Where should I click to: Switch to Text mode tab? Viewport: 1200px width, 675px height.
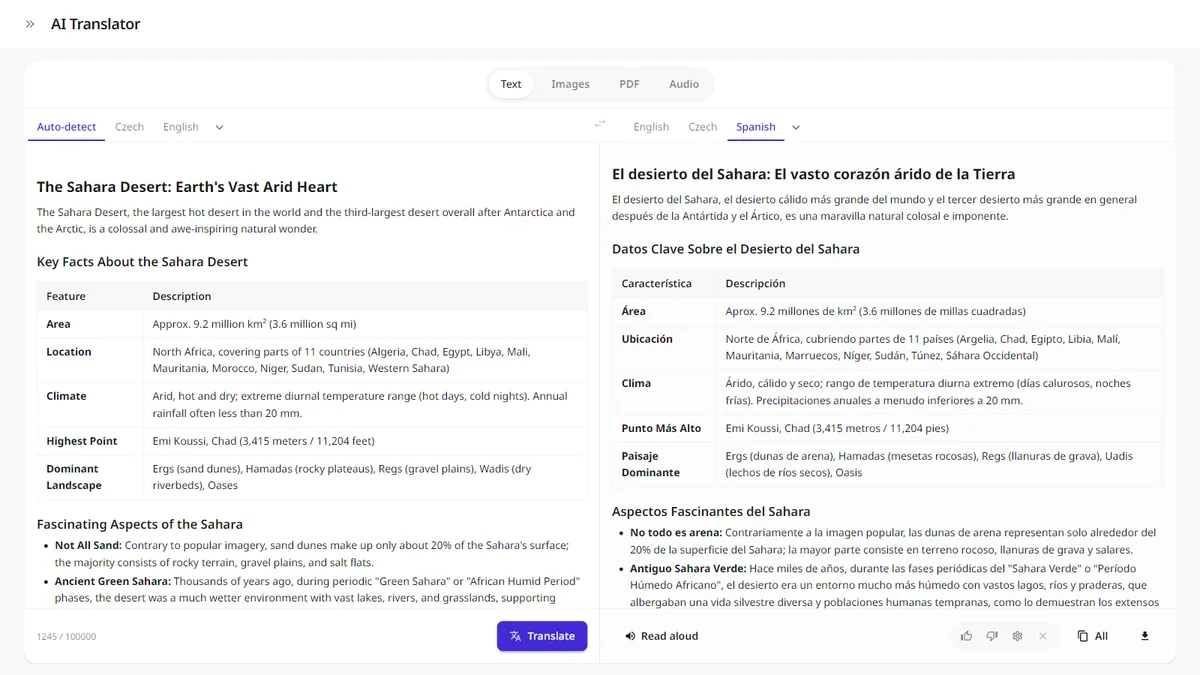point(511,84)
